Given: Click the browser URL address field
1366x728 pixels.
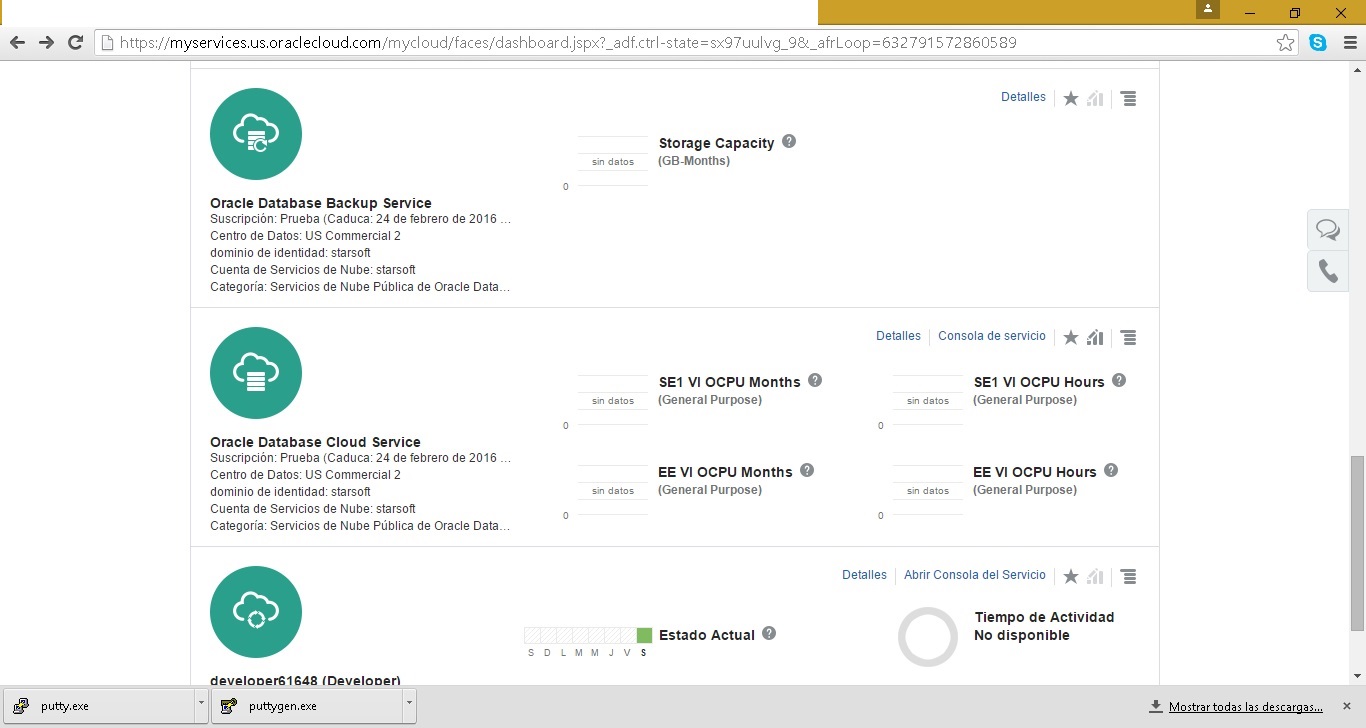Looking at the screenshot, I should pyautogui.click(x=690, y=43).
